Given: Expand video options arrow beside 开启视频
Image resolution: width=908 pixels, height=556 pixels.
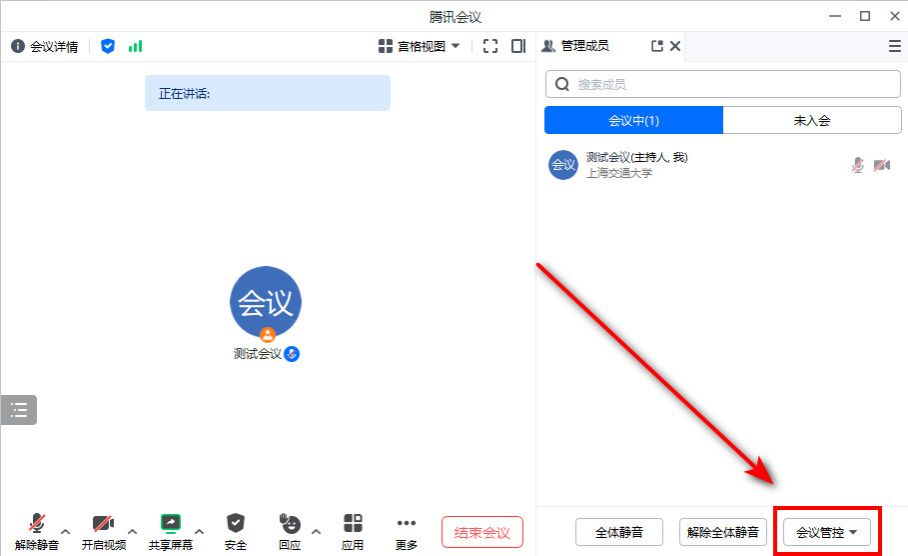Looking at the screenshot, I should tap(133, 531).
